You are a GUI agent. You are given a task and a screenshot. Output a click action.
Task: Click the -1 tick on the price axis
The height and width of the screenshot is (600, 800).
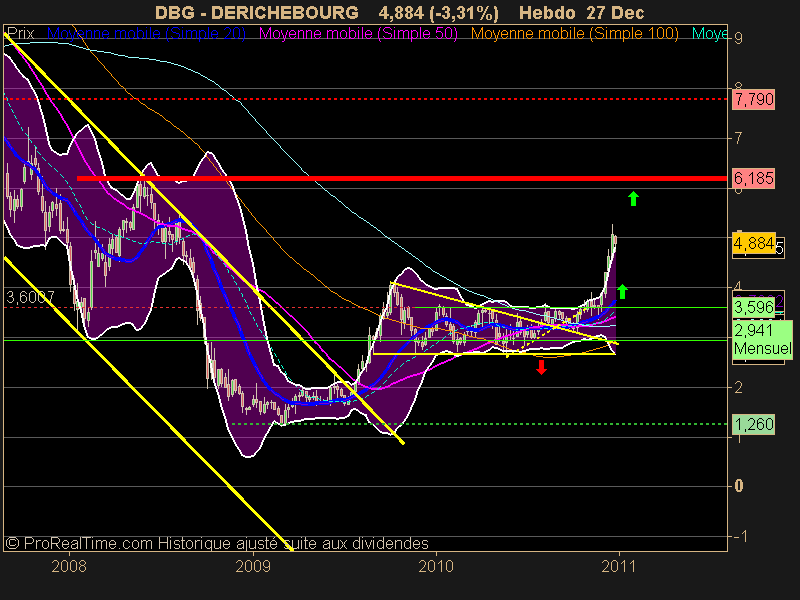pyautogui.click(x=740, y=536)
